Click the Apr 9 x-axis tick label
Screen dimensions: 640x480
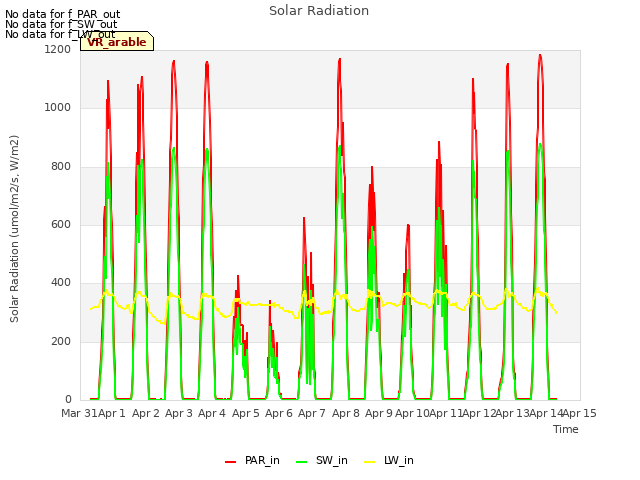coord(378,413)
